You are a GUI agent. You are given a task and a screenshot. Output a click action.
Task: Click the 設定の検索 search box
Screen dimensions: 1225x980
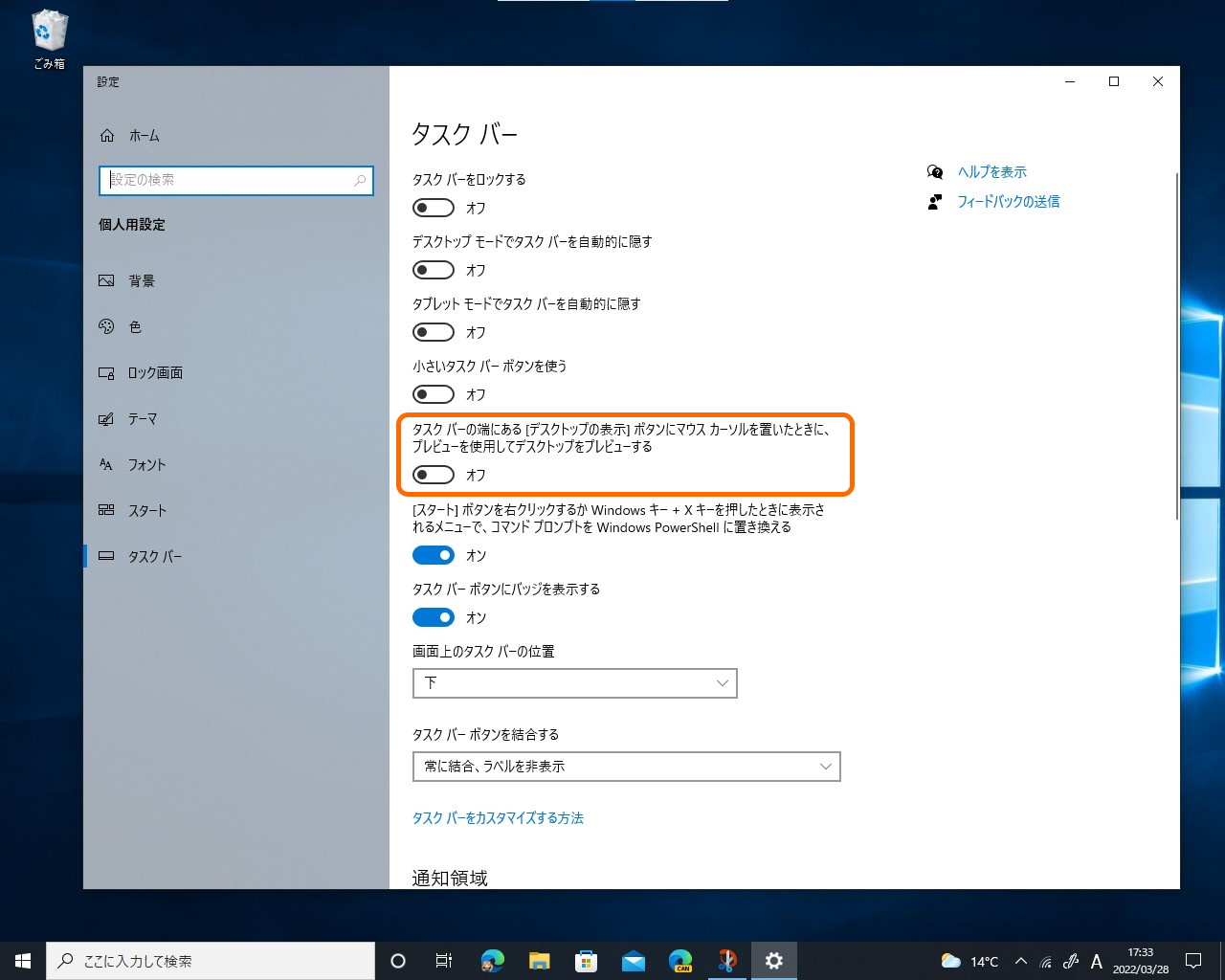click(x=235, y=180)
